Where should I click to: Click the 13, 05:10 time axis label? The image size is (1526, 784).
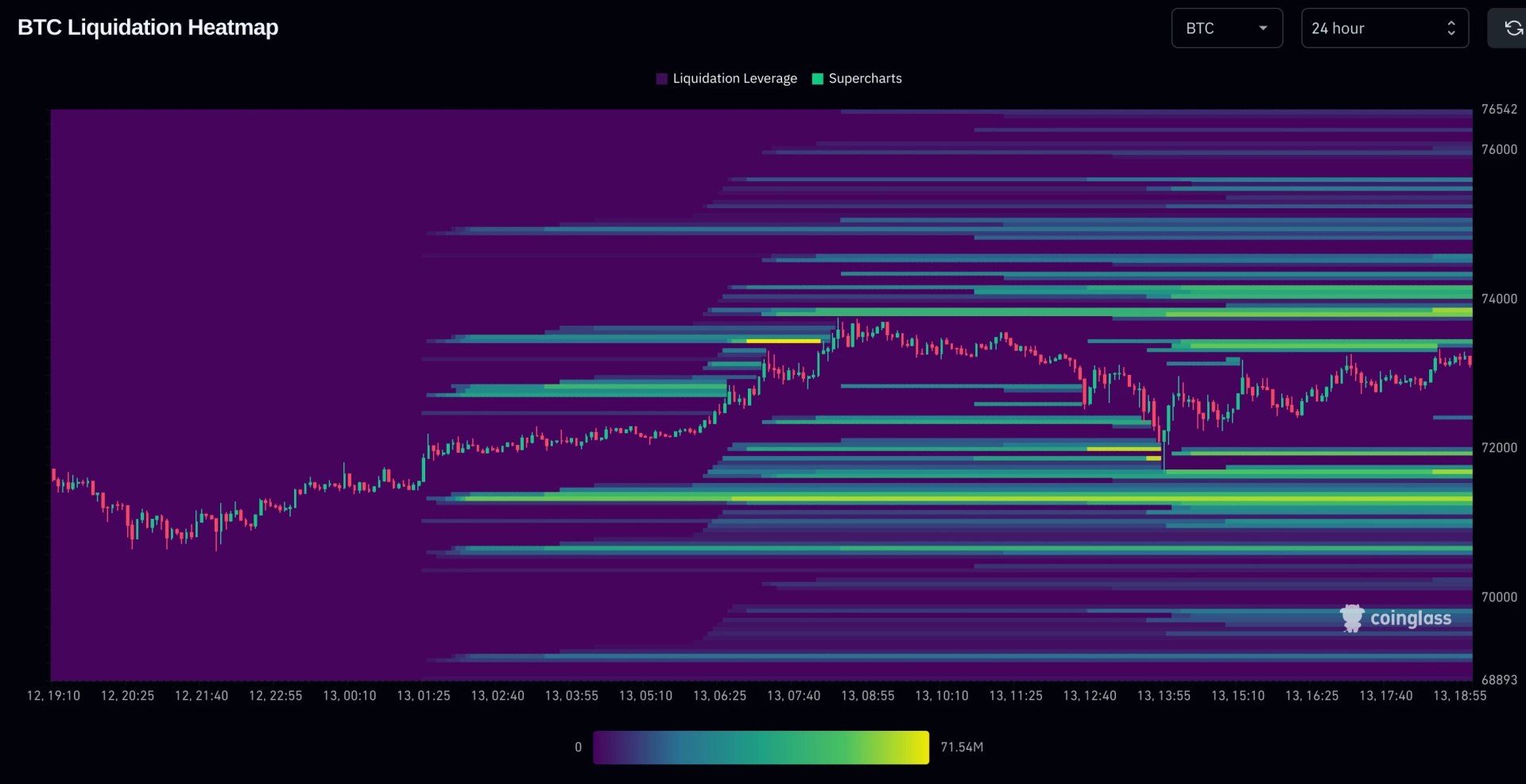tap(645, 696)
